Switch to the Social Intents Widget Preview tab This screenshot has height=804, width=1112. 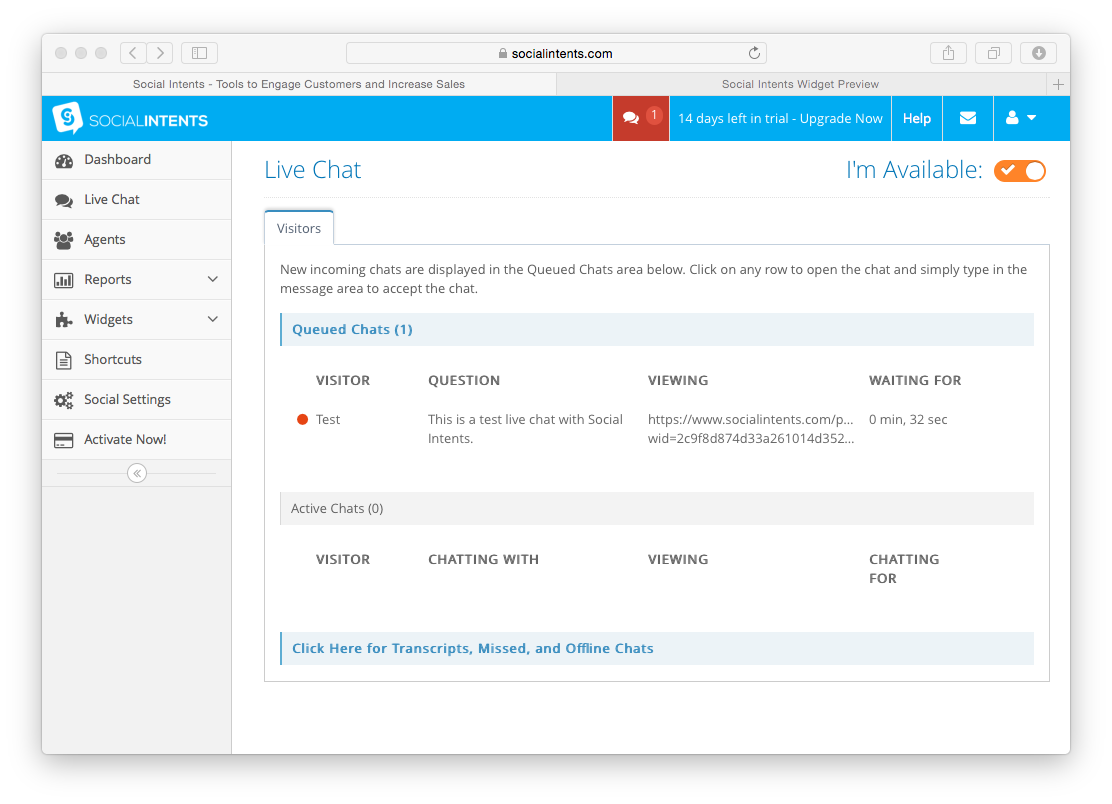[x=801, y=84]
